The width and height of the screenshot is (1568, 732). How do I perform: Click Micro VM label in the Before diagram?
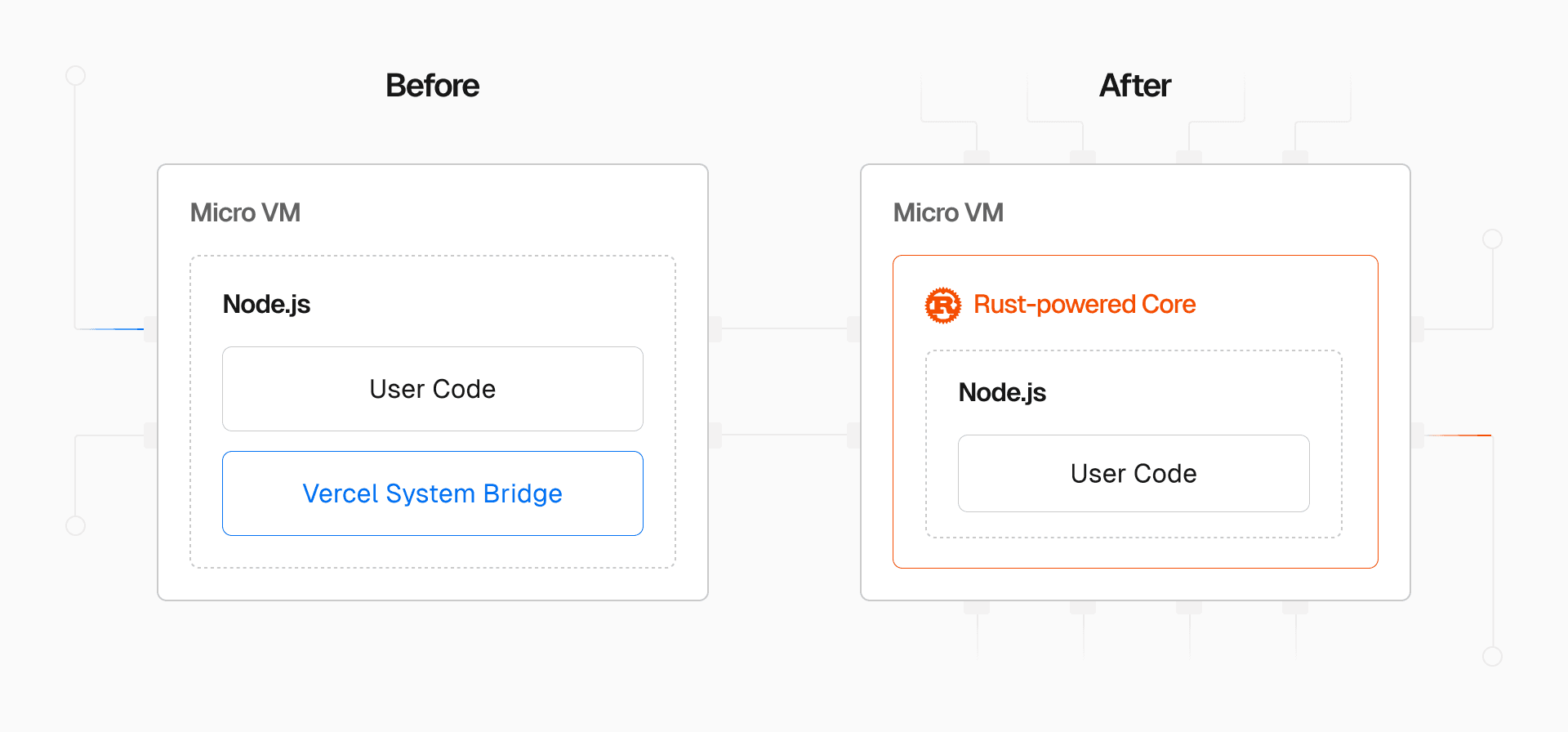pos(245,213)
